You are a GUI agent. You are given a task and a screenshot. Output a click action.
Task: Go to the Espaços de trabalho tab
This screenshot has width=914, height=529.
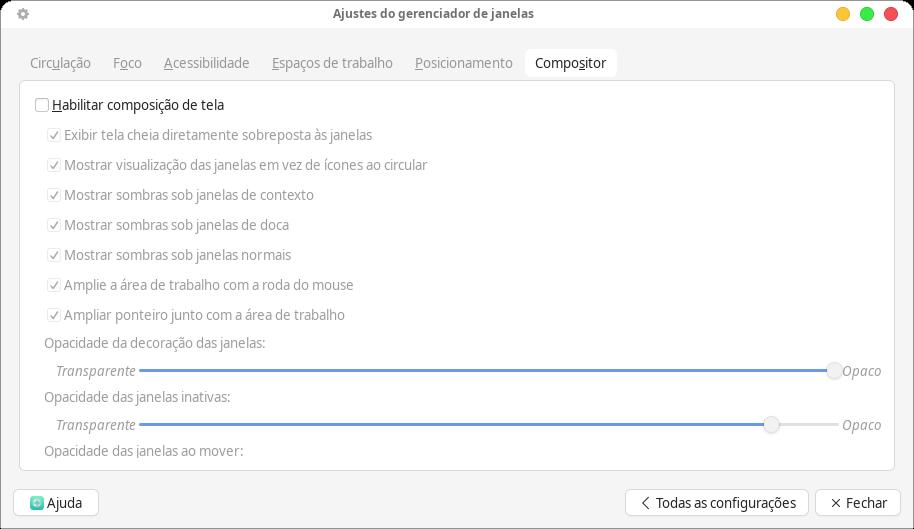click(332, 63)
